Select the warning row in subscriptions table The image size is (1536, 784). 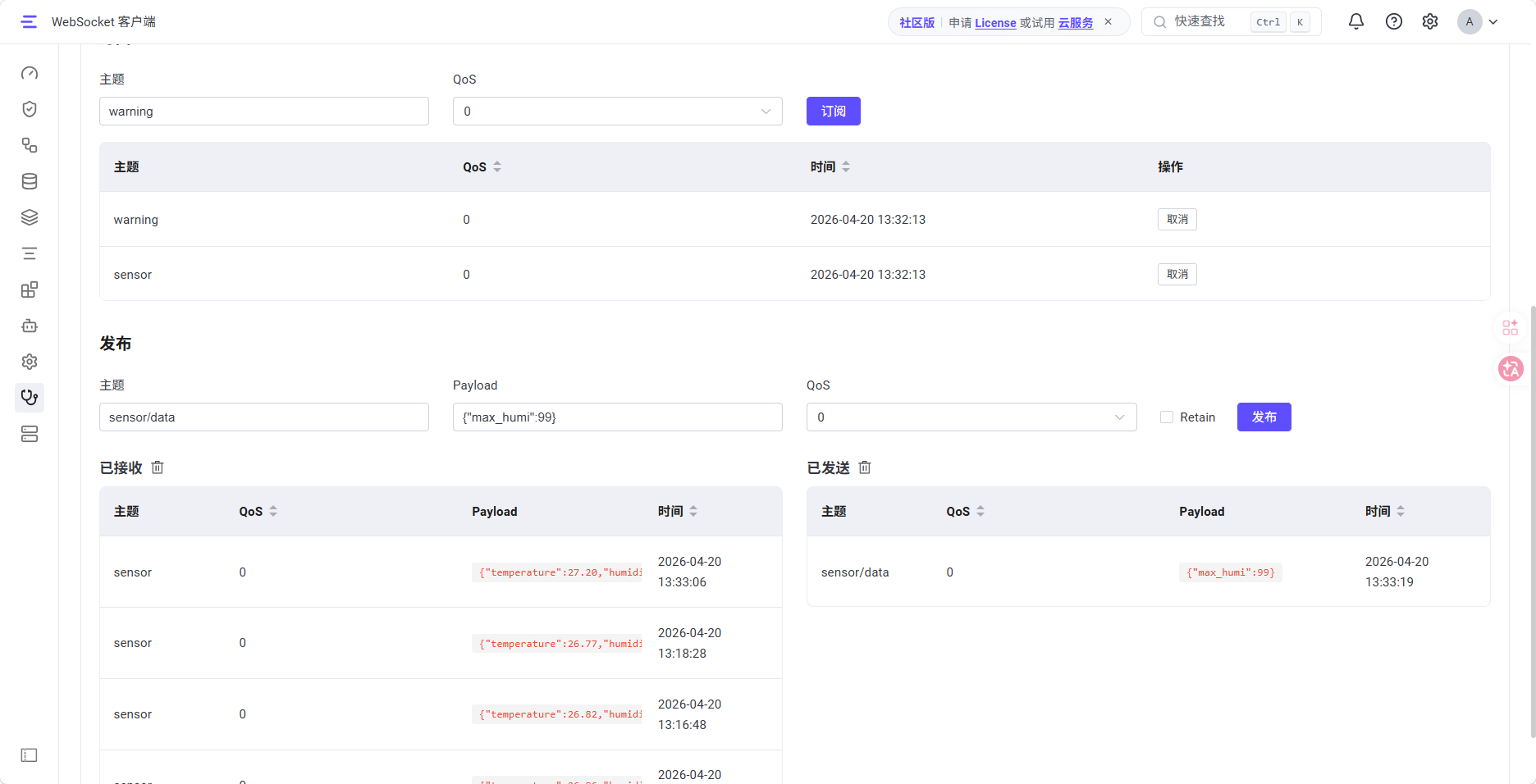795,220
